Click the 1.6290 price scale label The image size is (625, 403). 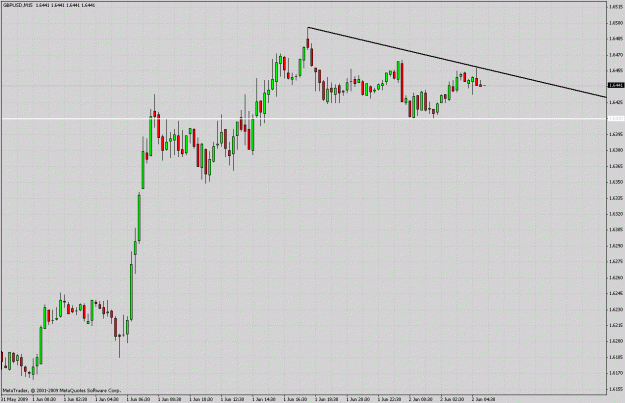[x=616, y=246]
